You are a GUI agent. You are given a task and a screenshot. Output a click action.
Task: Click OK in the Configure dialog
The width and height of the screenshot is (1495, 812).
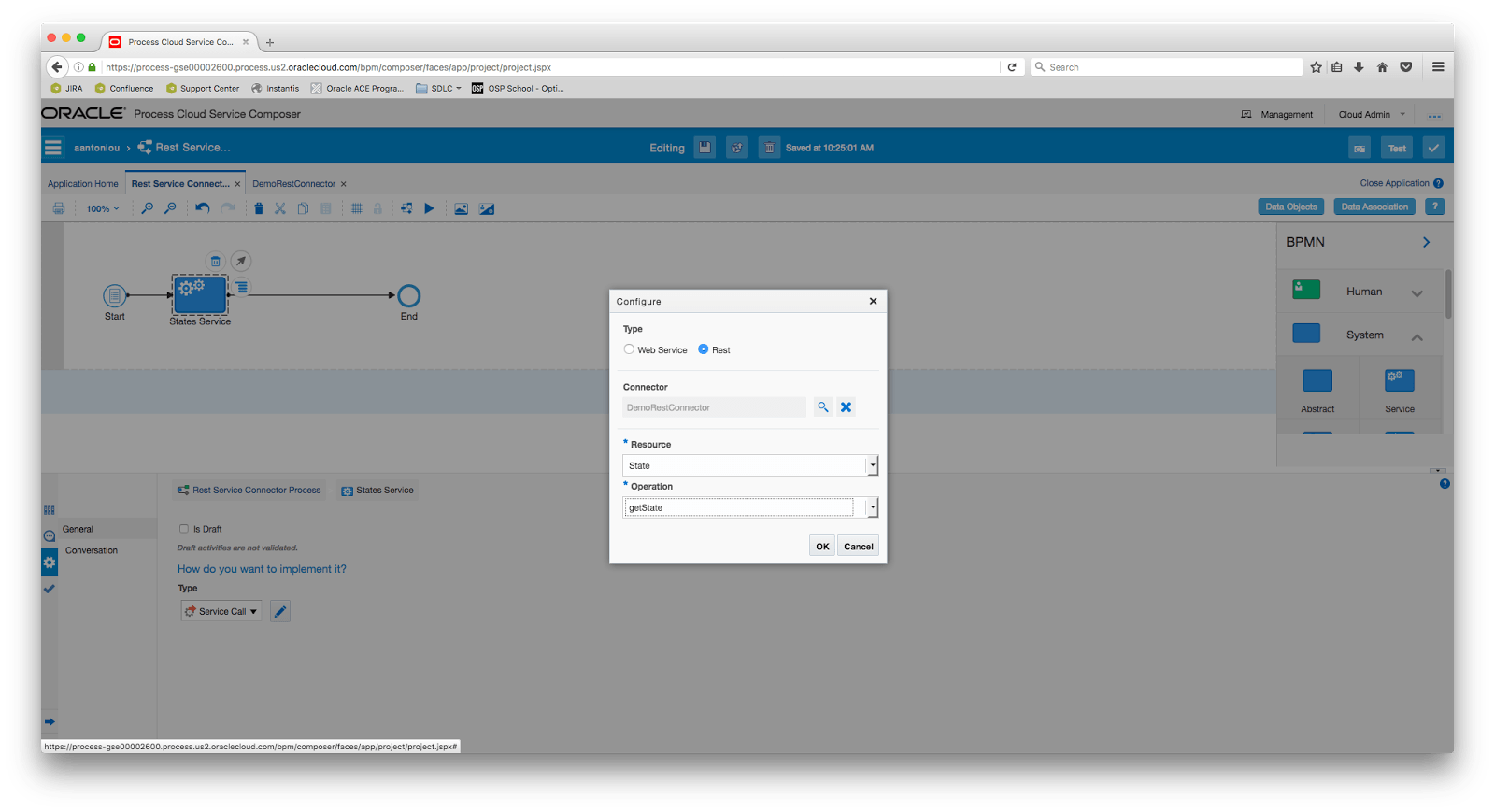(x=822, y=547)
